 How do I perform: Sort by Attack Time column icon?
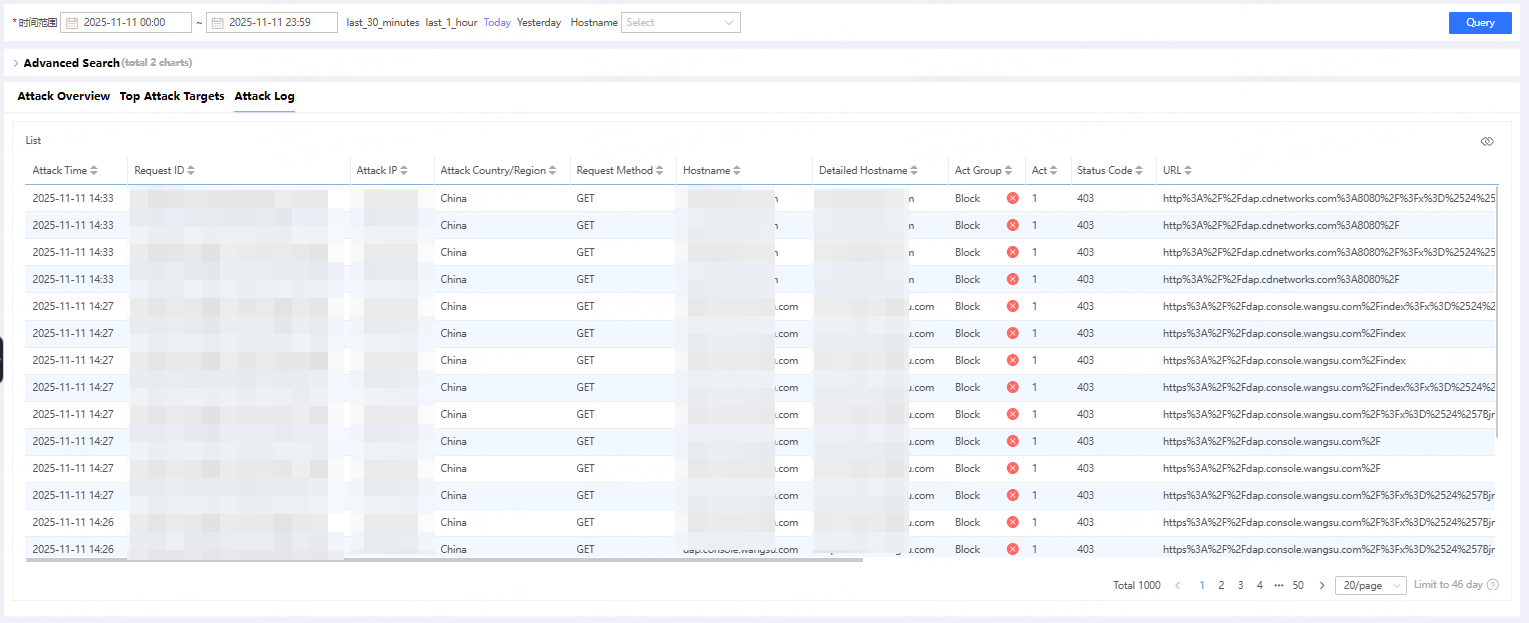(95, 171)
